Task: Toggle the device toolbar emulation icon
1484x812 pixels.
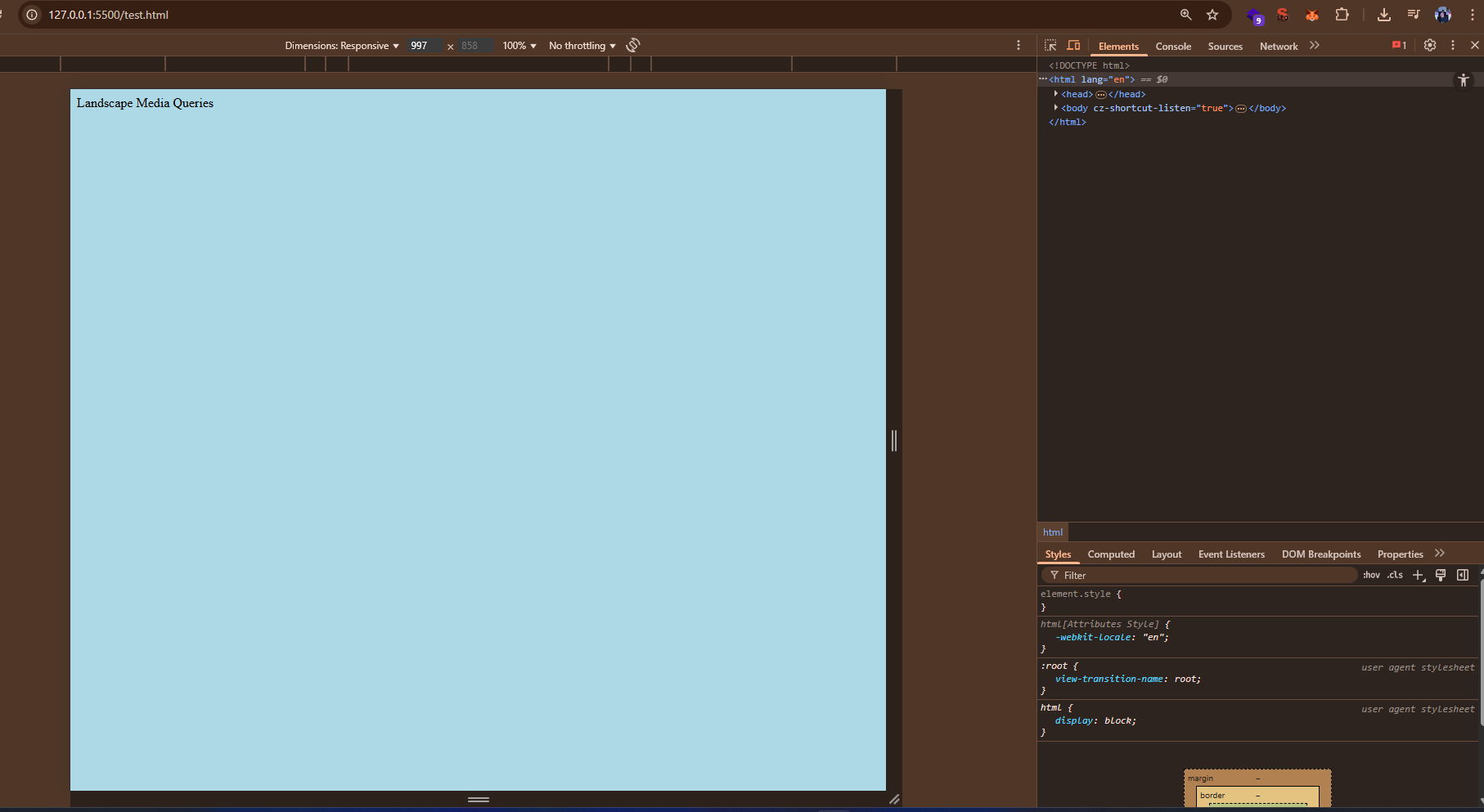Action: (x=1073, y=46)
